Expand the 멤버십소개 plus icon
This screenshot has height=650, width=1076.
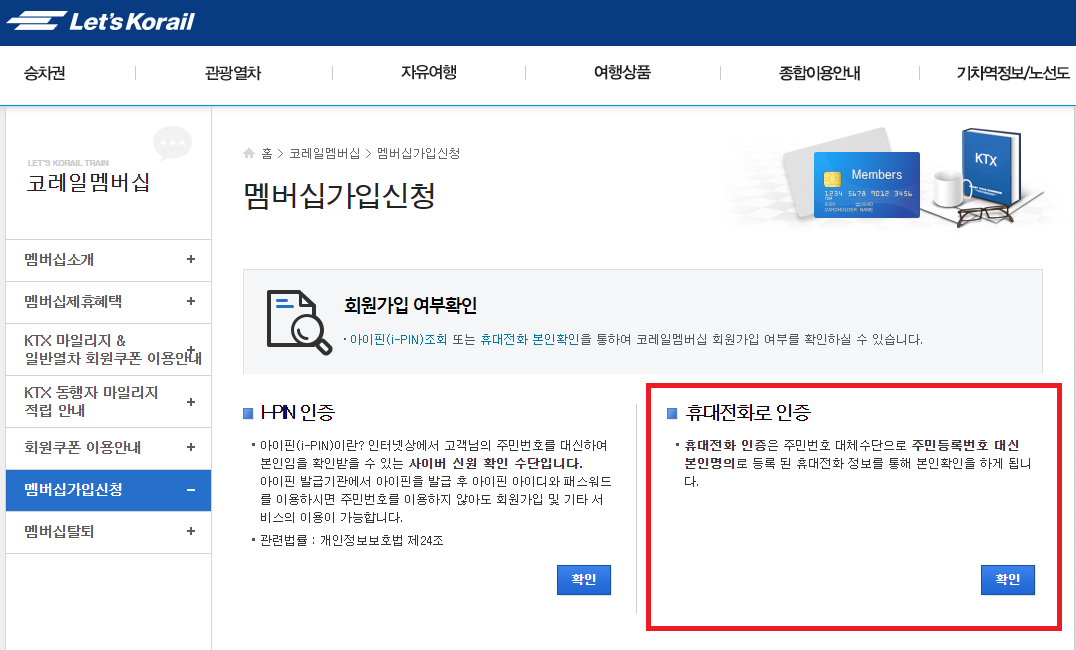pos(191,259)
